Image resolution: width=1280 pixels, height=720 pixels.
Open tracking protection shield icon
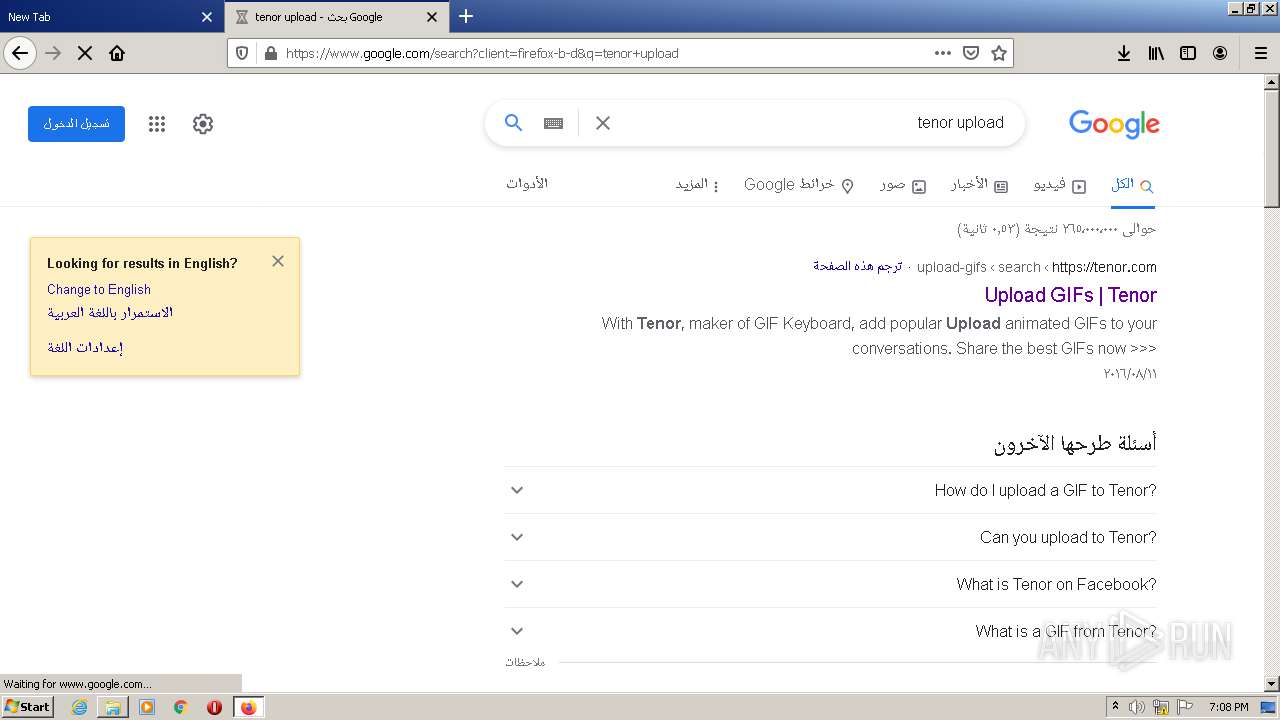click(242, 53)
